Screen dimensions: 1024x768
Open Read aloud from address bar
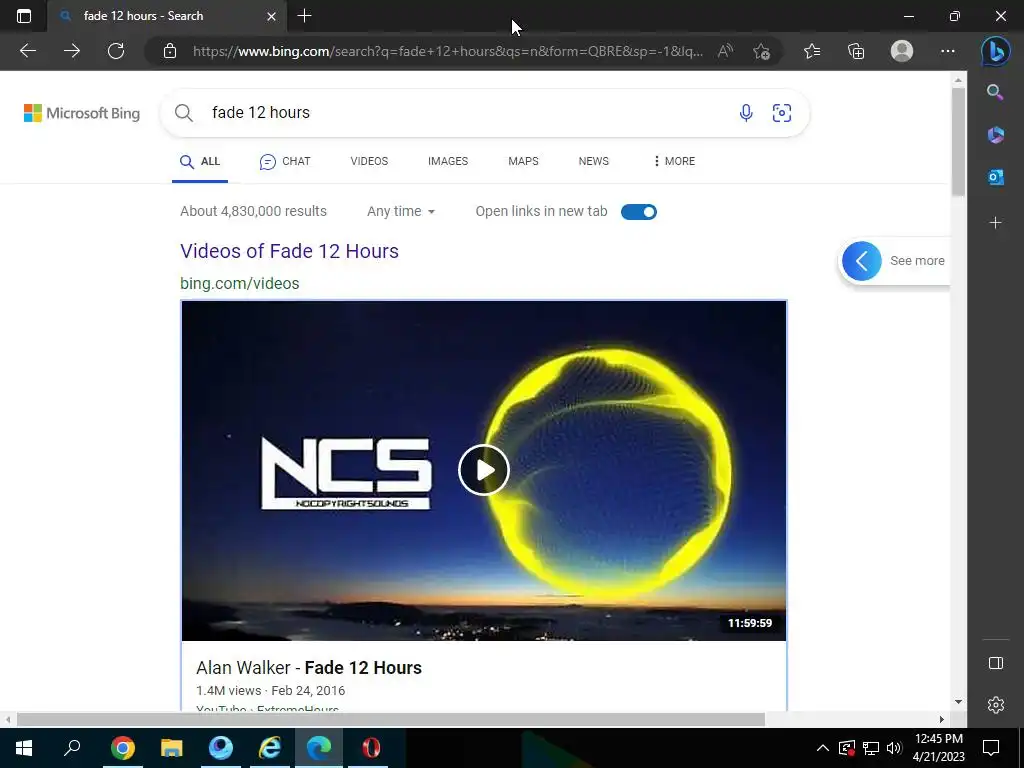(725, 51)
